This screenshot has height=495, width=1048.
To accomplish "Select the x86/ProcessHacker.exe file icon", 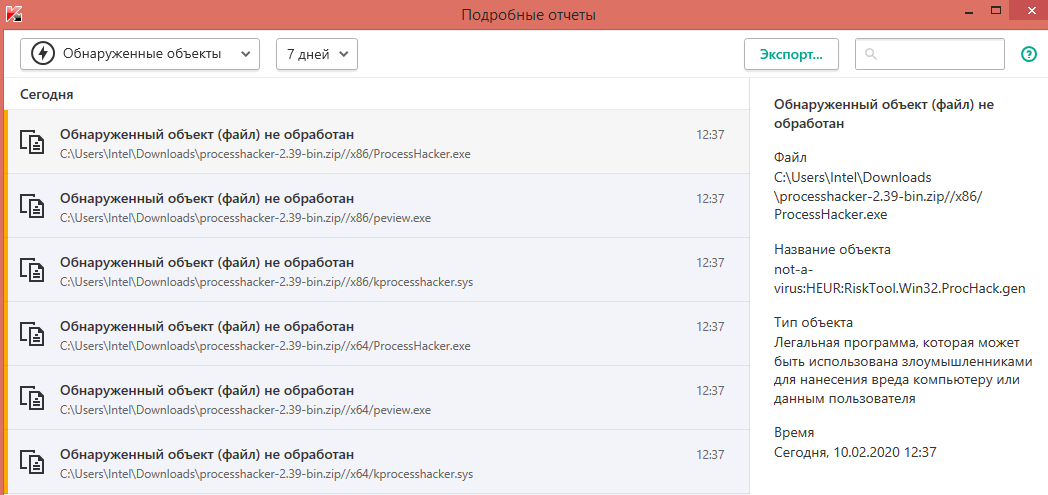I will pos(33,142).
